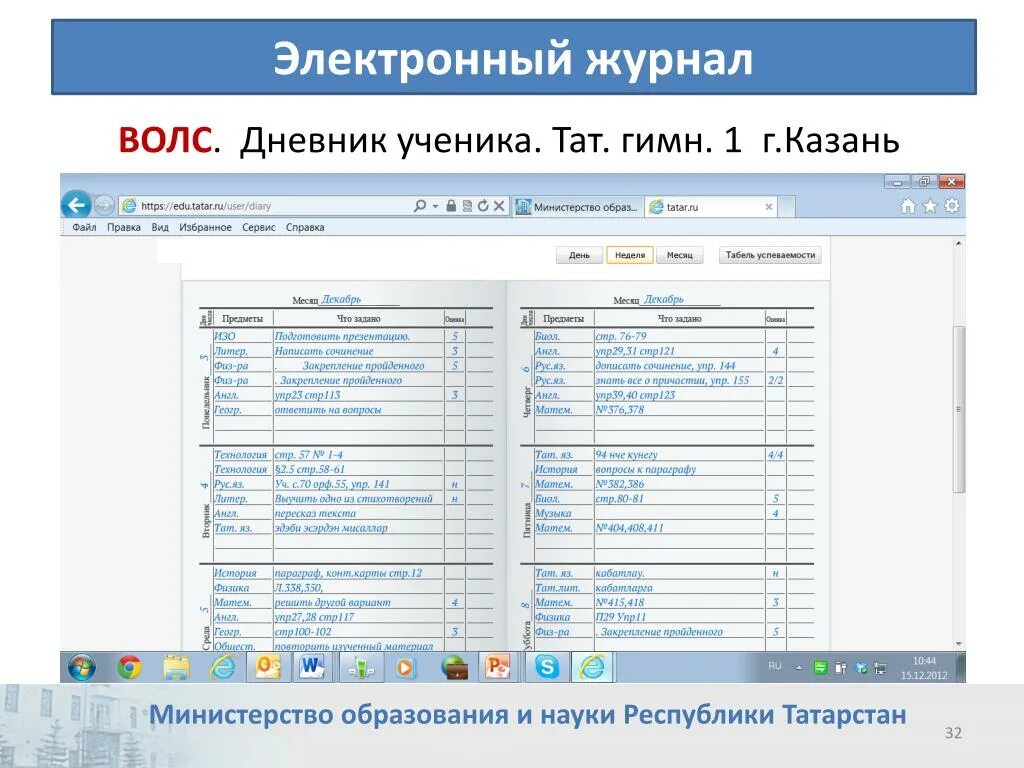The height and width of the screenshot is (768, 1024).
Task: Open the media player taskbar icon
Action: pyautogui.click(x=406, y=667)
